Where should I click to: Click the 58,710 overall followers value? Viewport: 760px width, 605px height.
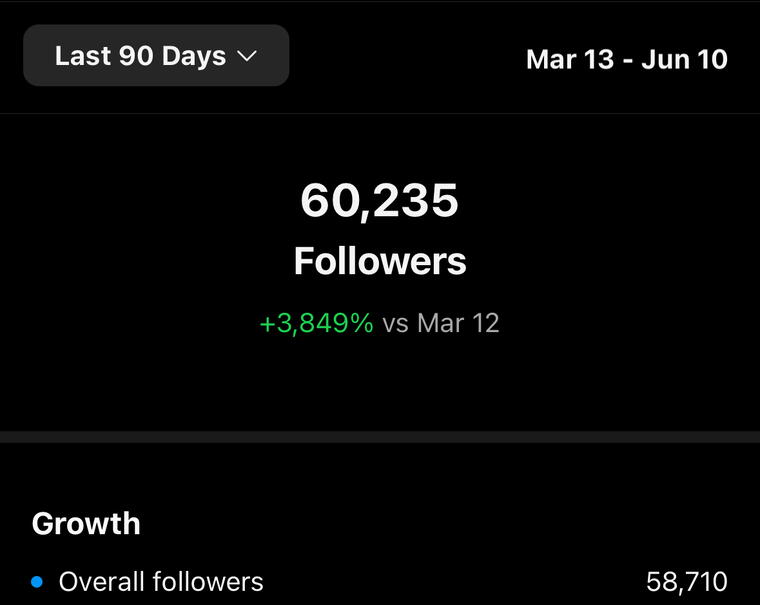coord(687,582)
